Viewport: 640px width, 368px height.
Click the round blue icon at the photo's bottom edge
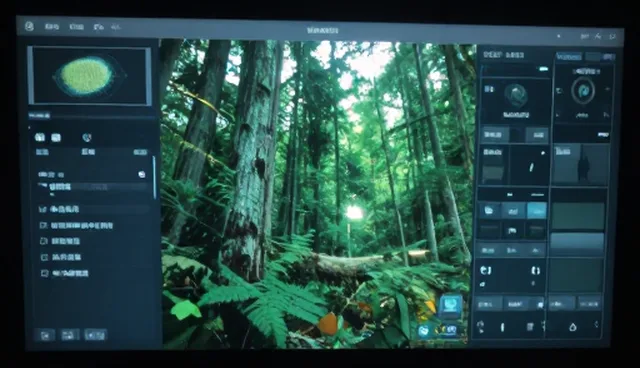[423, 330]
